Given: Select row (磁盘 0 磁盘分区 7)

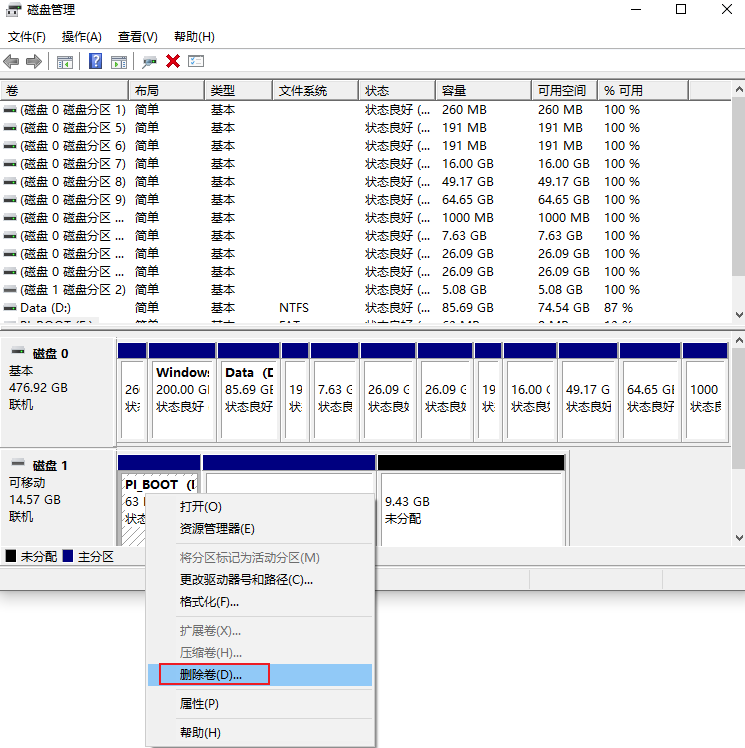Looking at the screenshot, I should tap(365, 164).
